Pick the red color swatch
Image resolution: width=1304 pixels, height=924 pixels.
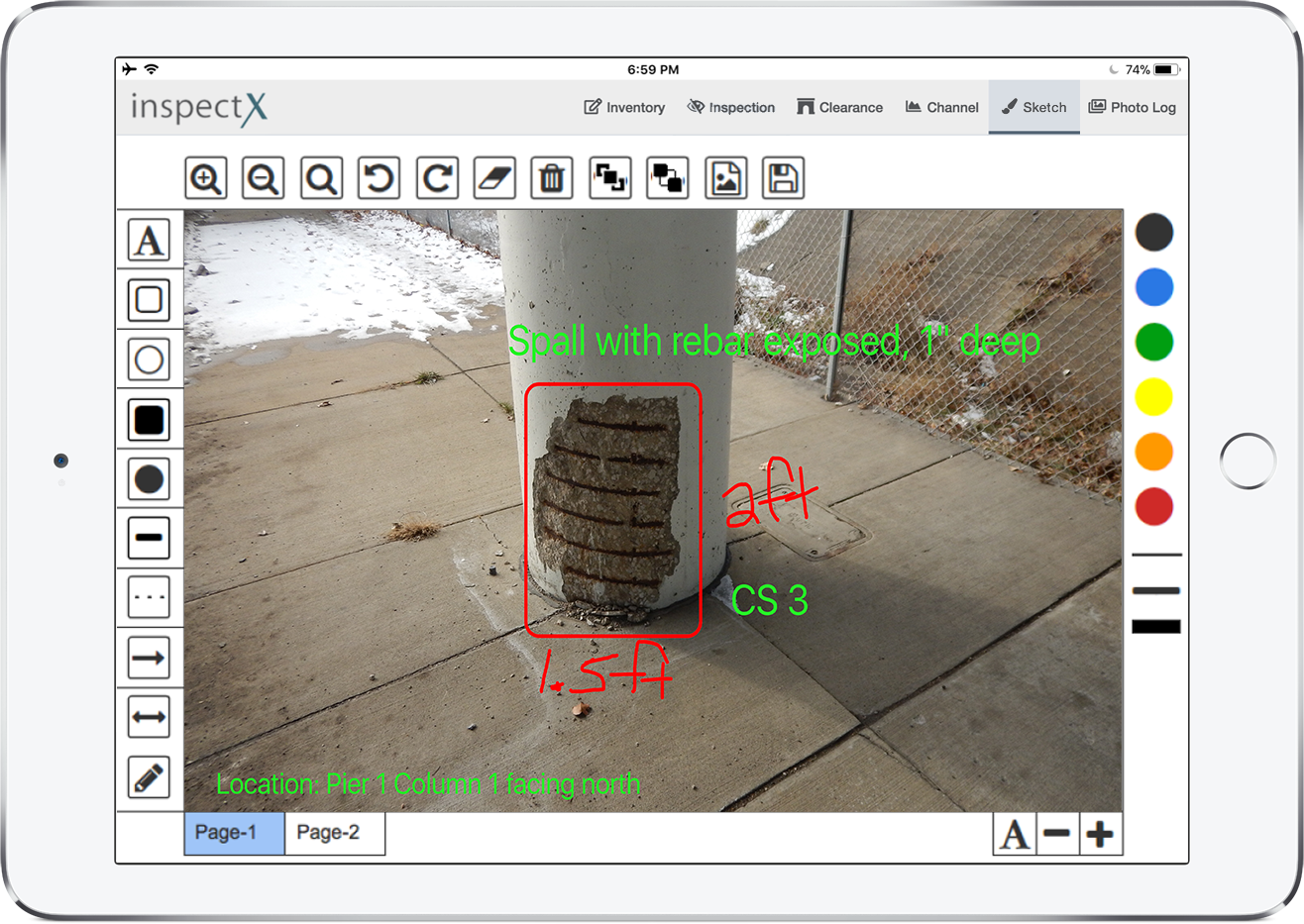(1154, 506)
